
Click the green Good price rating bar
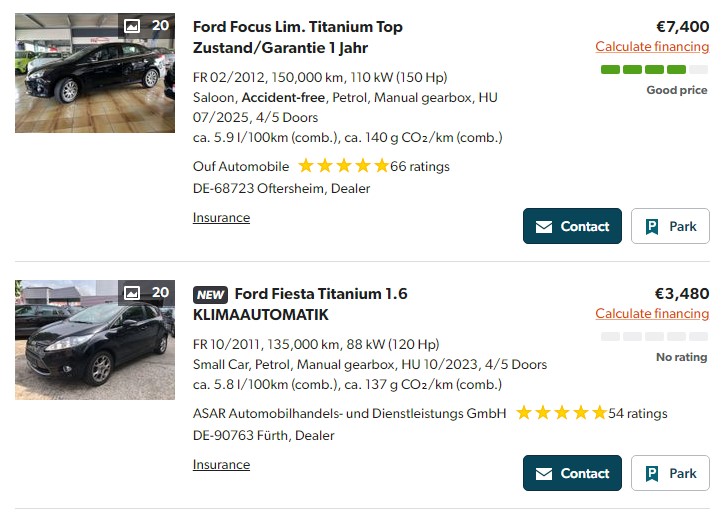click(654, 69)
